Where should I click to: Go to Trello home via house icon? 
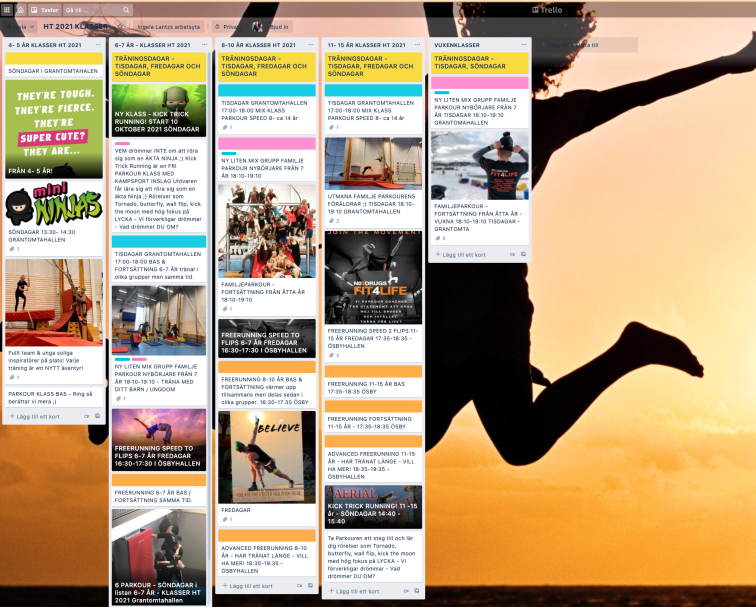coord(20,10)
